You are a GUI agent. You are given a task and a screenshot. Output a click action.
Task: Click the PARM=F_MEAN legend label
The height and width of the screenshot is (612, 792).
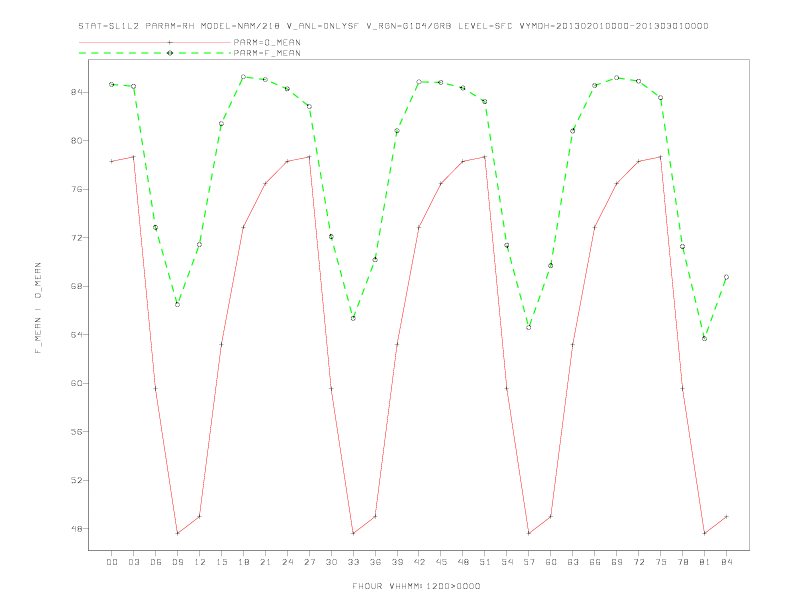267,53
